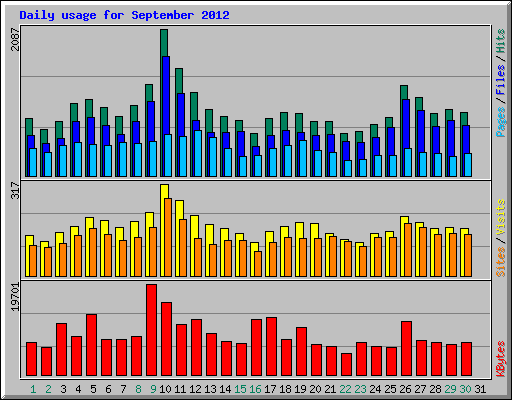Click the 317 axis label of the middle chart
This screenshot has width=512, height=400.
[16, 190]
